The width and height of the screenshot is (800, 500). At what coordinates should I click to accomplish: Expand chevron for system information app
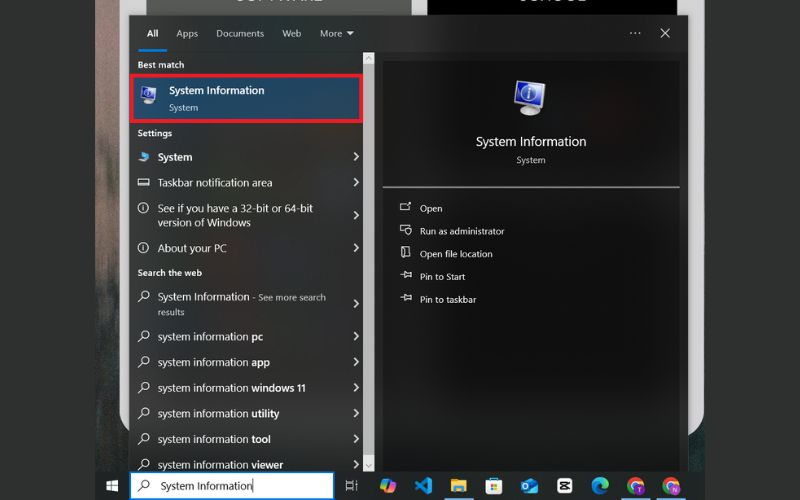click(356, 362)
